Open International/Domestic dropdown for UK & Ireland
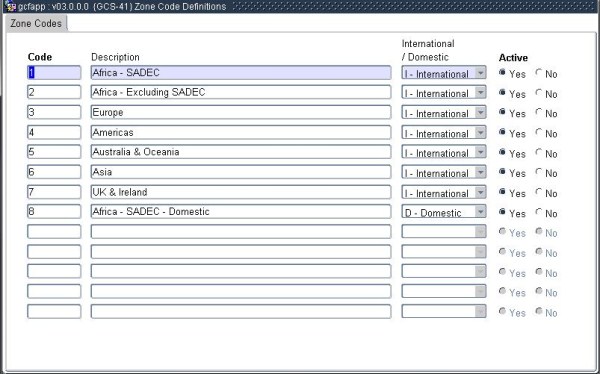 [x=444, y=192]
